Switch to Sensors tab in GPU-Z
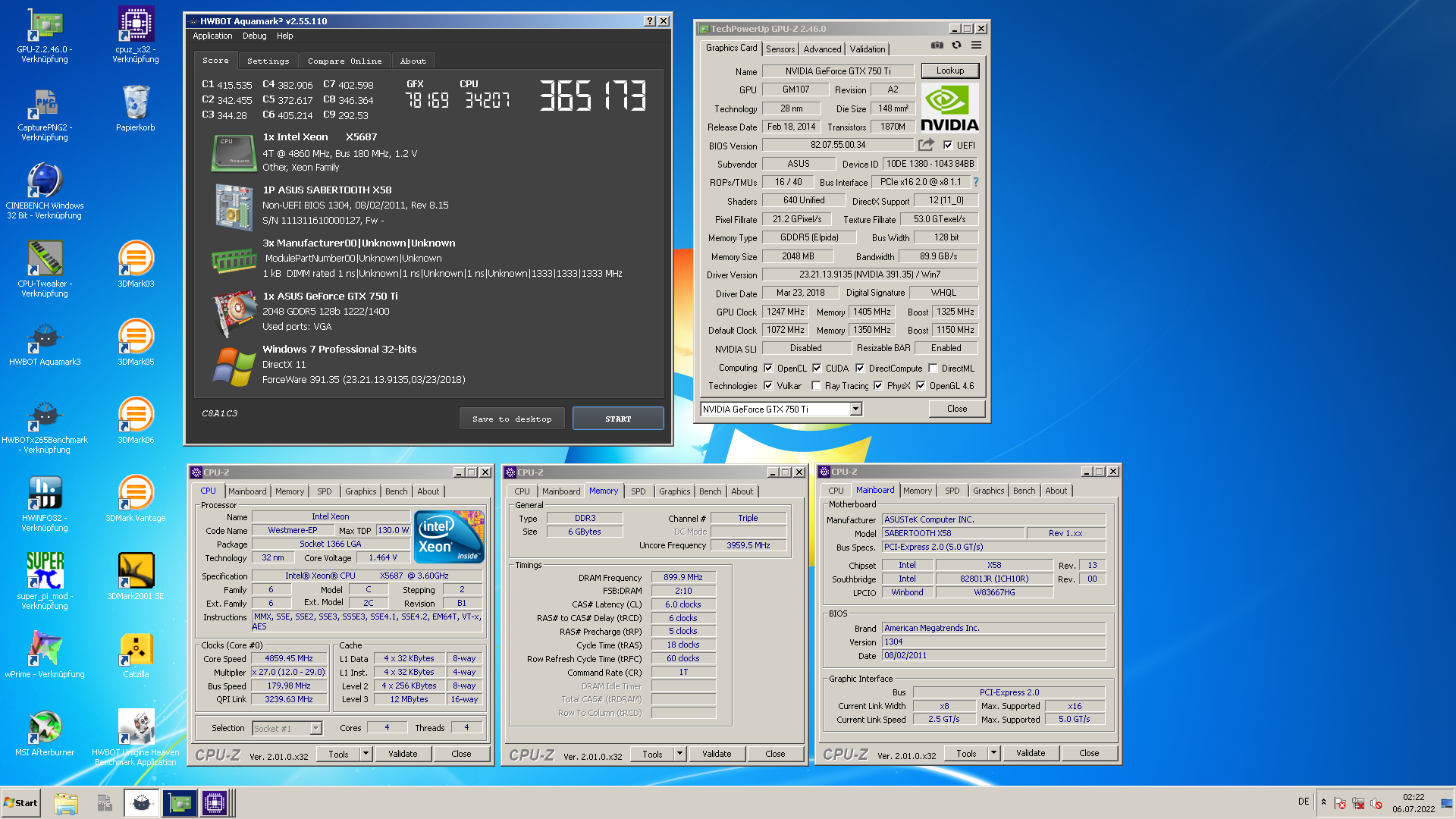 (x=780, y=49)
